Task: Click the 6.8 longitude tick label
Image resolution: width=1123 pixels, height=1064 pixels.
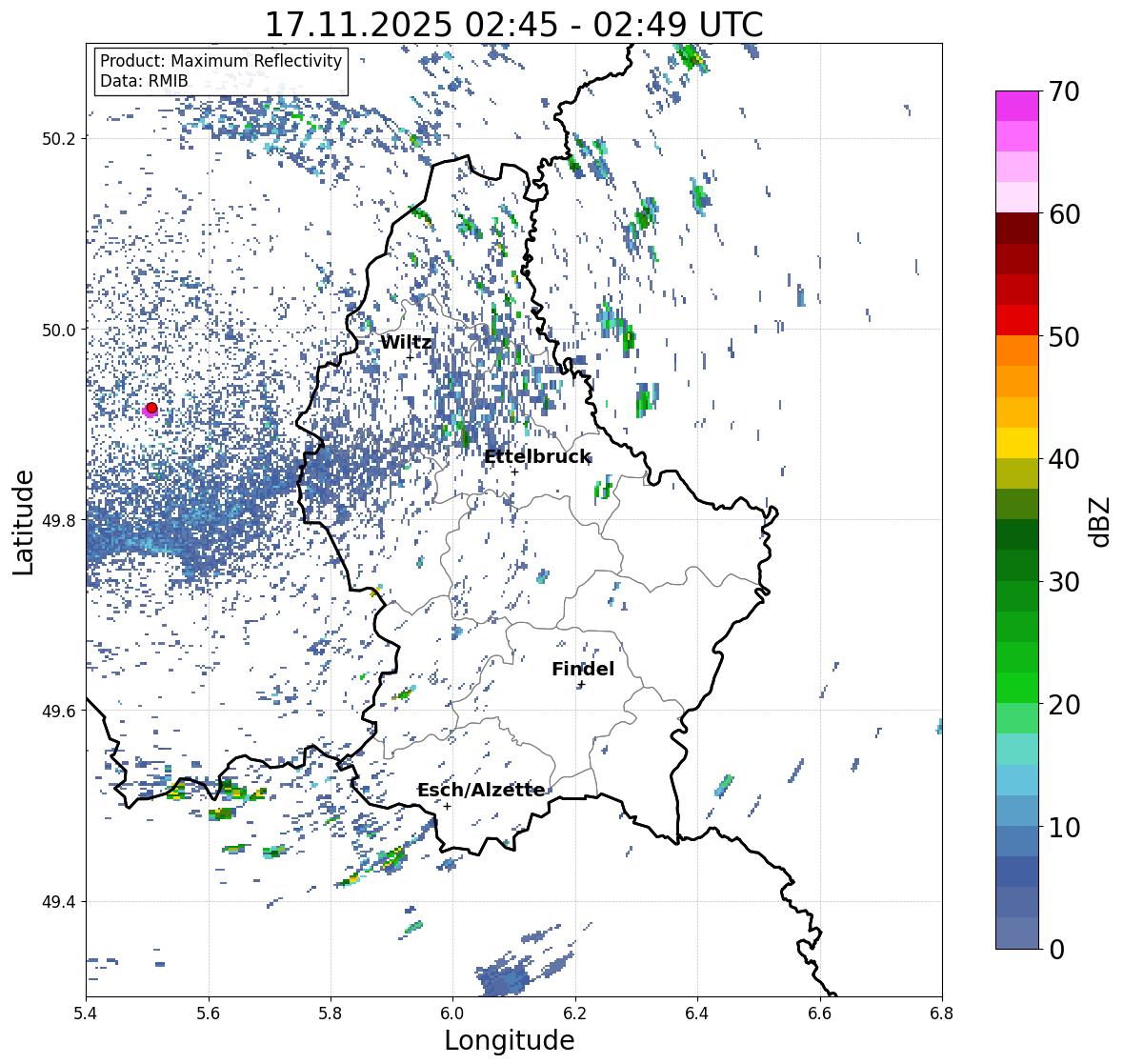Action: coord(942,1014)
